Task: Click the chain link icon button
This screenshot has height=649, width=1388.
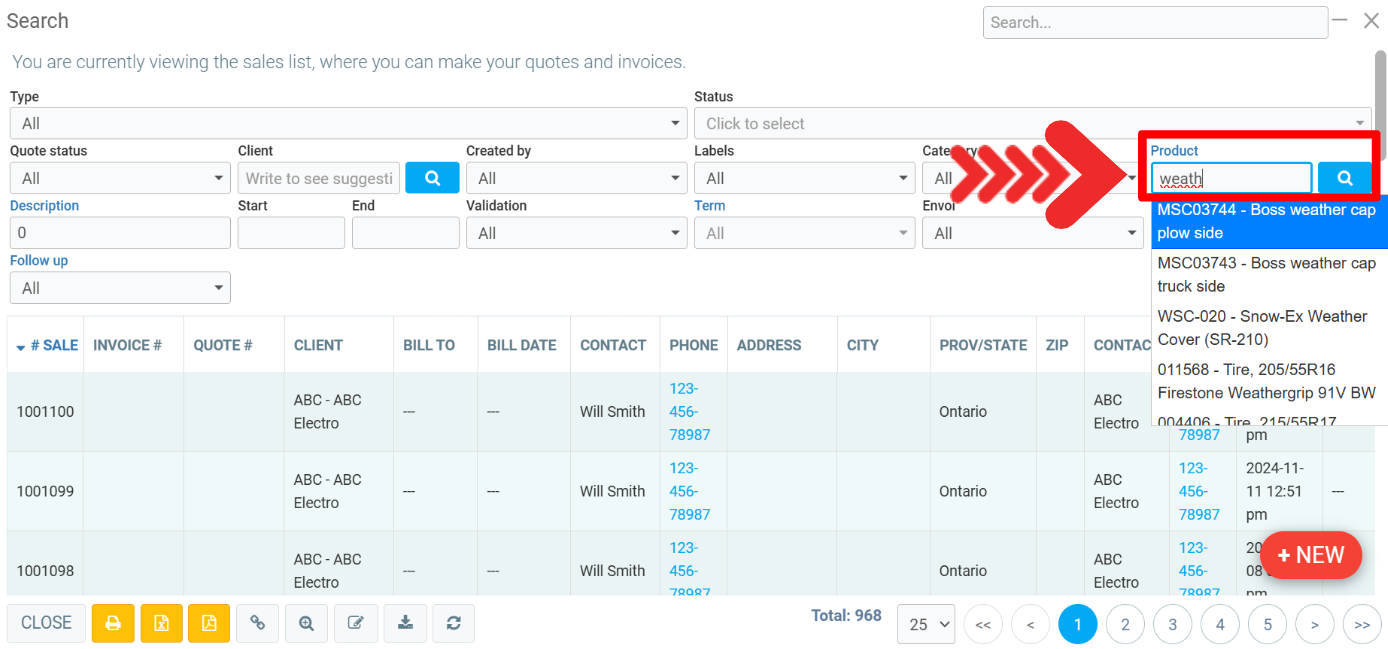Action: (x=258, y=623)
